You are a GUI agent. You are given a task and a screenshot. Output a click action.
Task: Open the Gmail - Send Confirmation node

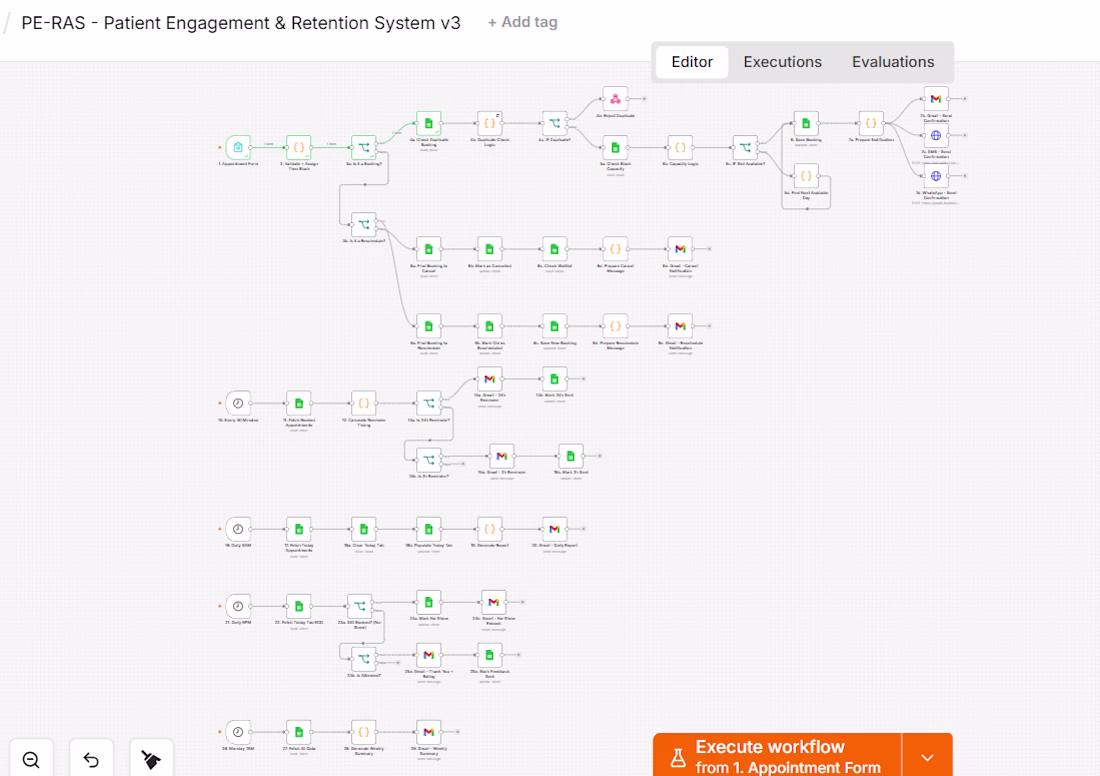click(936, 99)
